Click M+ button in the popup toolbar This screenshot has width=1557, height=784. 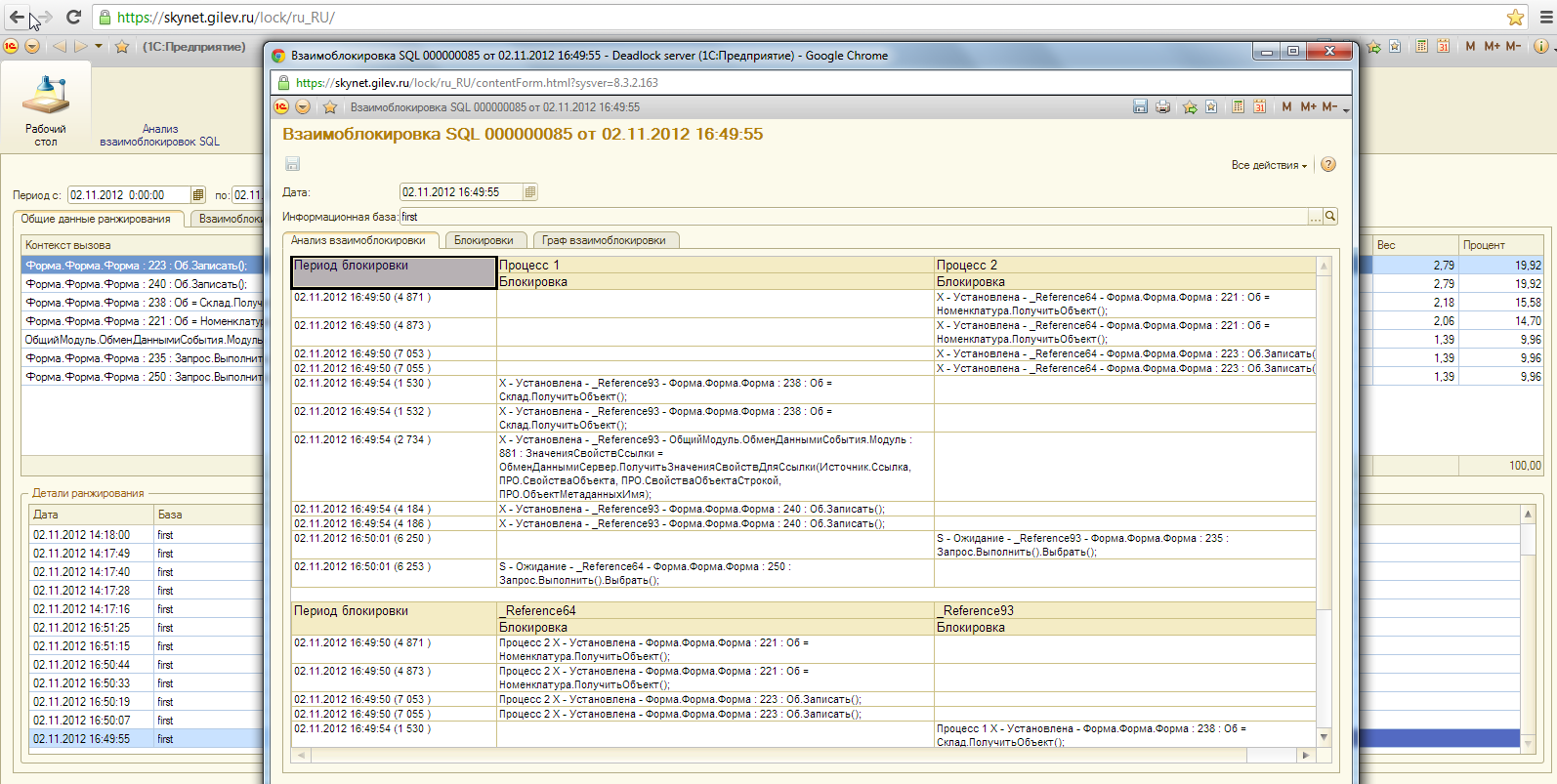pyautogui.click(x=1308, y=106)
